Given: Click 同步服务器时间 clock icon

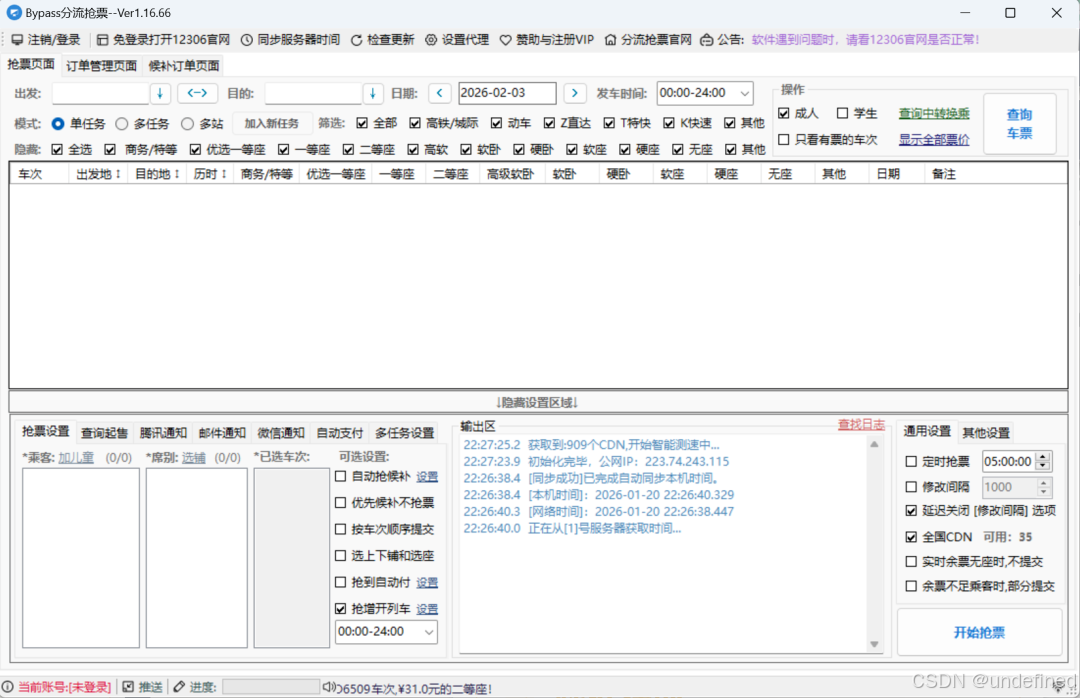Looking at the screenshot, I should [x=246, y=40].
